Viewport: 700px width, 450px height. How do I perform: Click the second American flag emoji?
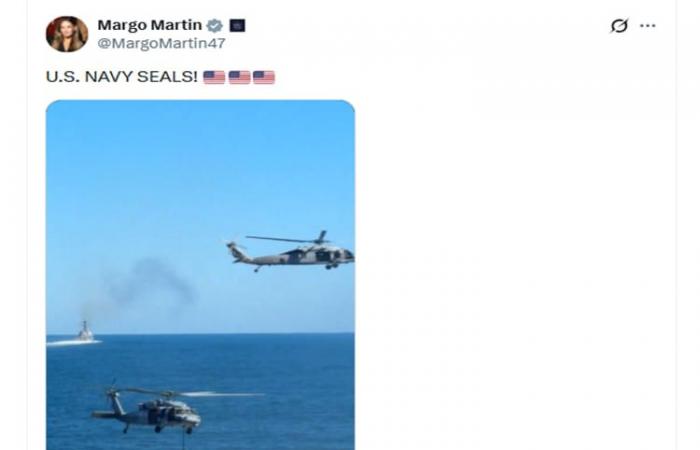(x=239, y=77)
